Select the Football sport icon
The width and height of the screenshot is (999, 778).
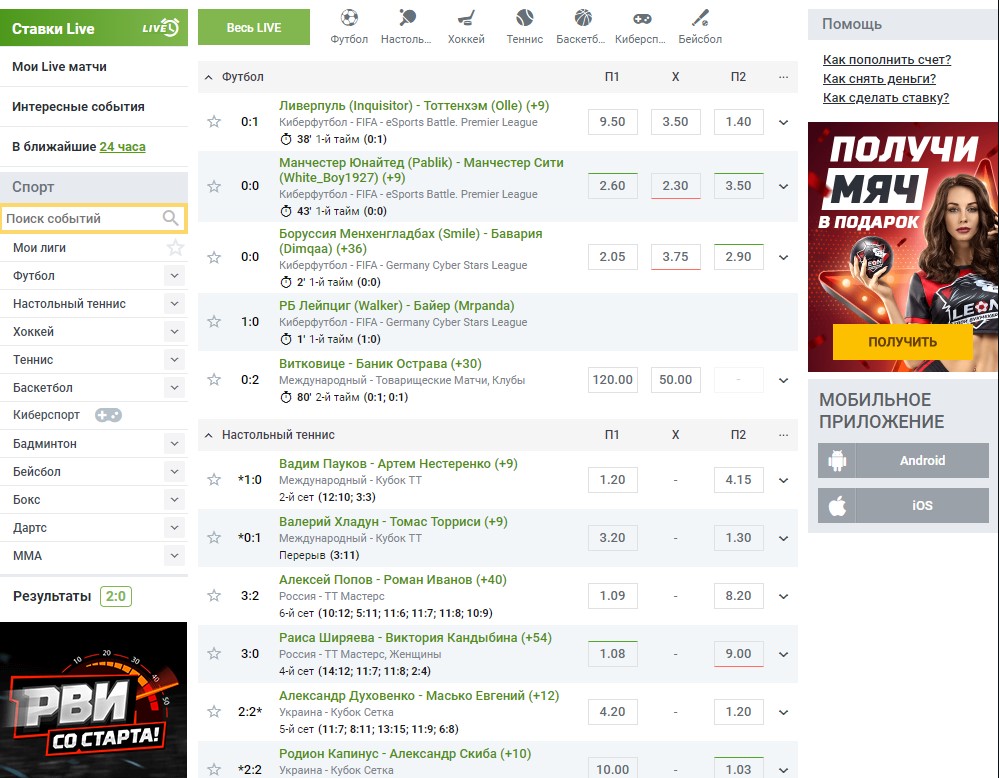coord(349,18)
